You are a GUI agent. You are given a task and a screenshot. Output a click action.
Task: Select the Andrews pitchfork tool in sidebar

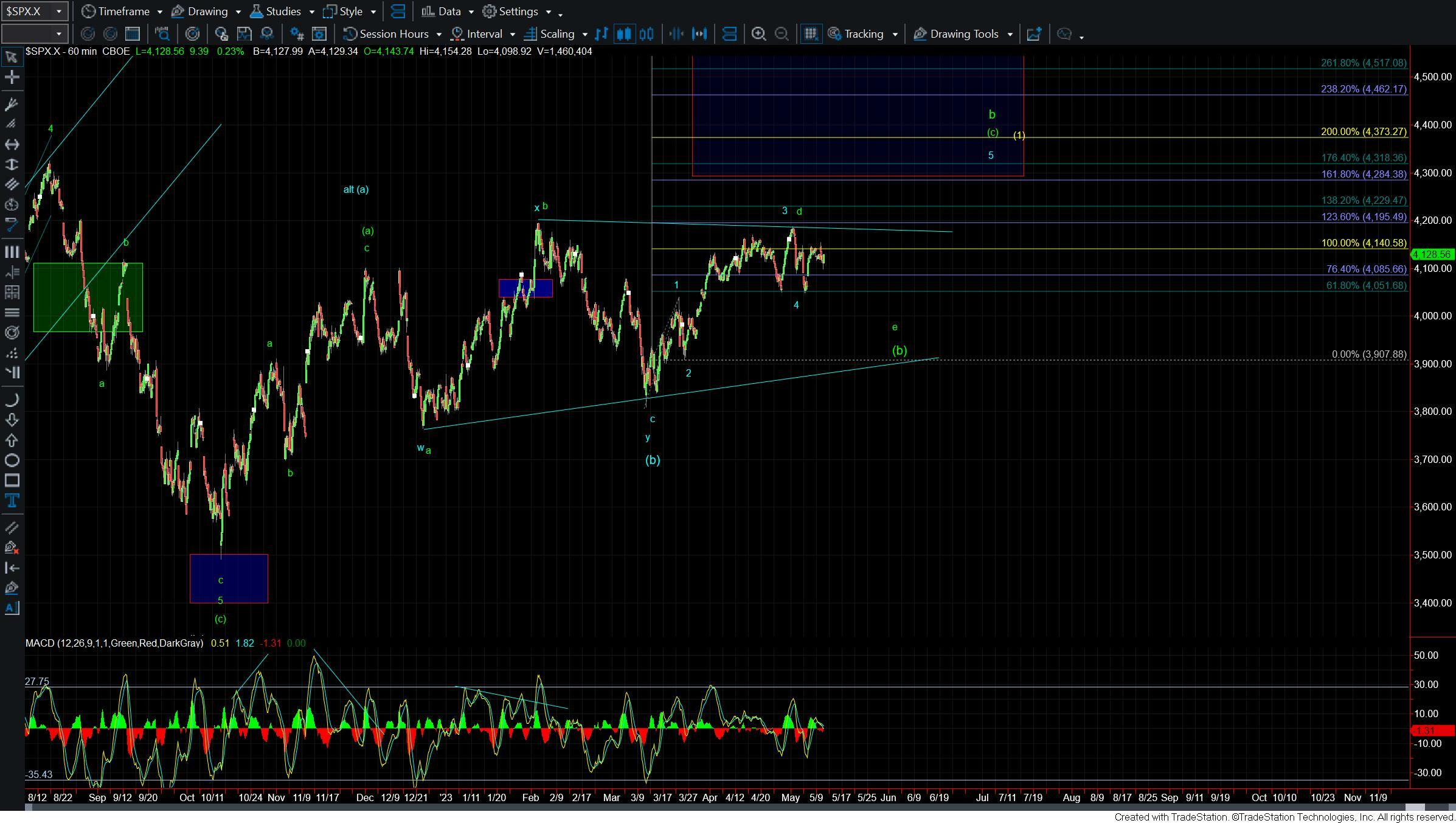[x=11, y=104]
